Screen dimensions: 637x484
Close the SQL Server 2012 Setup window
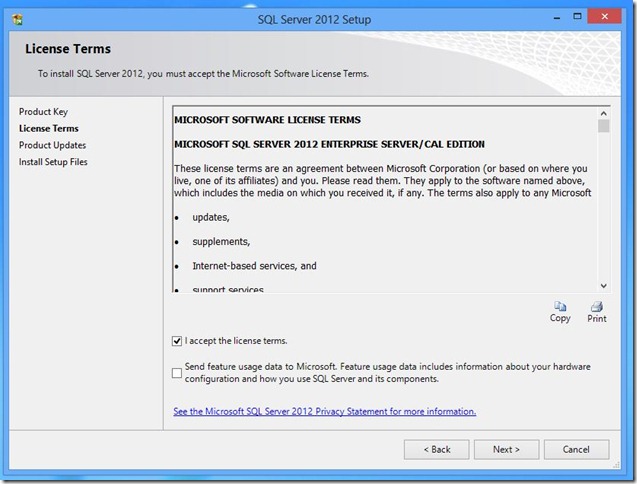coord(604,17)
